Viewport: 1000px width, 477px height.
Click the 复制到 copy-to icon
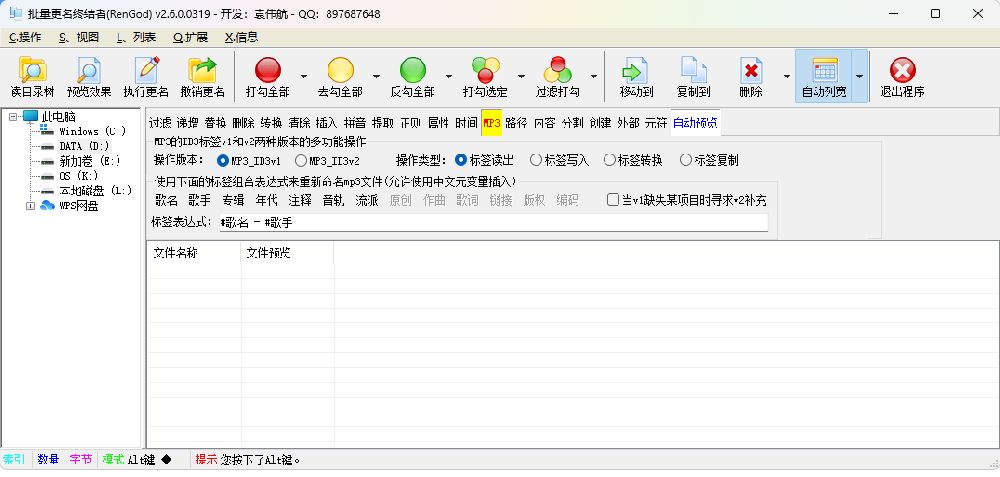(693, 70)
